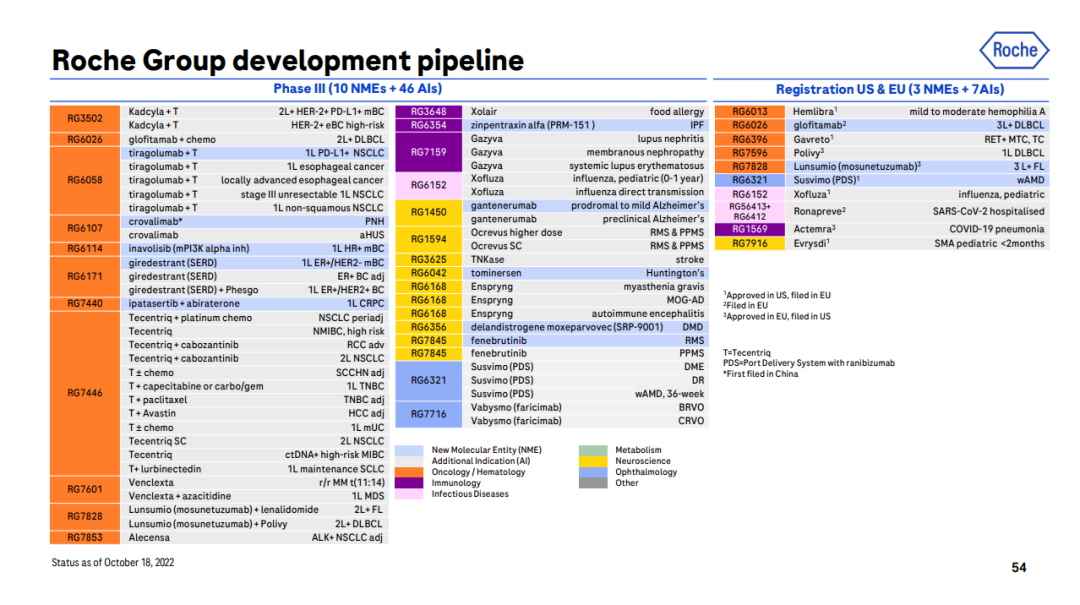This screenshot has width=1080, height=605.
Task: Click 'delandistrogene moxeparvovec (SRP-9001)' entry
Action: click(x=567, y=327)
